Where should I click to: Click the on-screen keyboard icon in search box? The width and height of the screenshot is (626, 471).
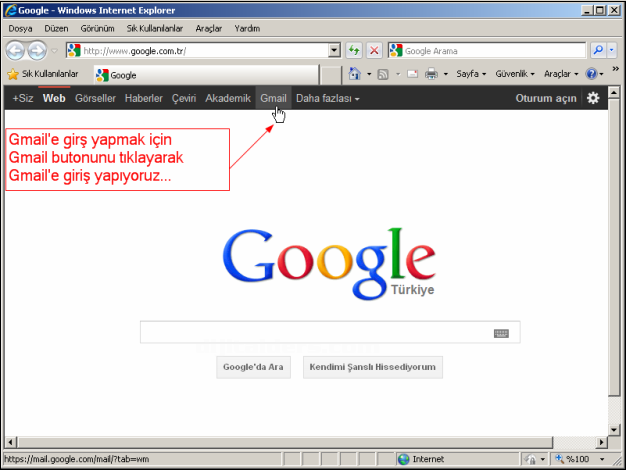pos(501,333)
